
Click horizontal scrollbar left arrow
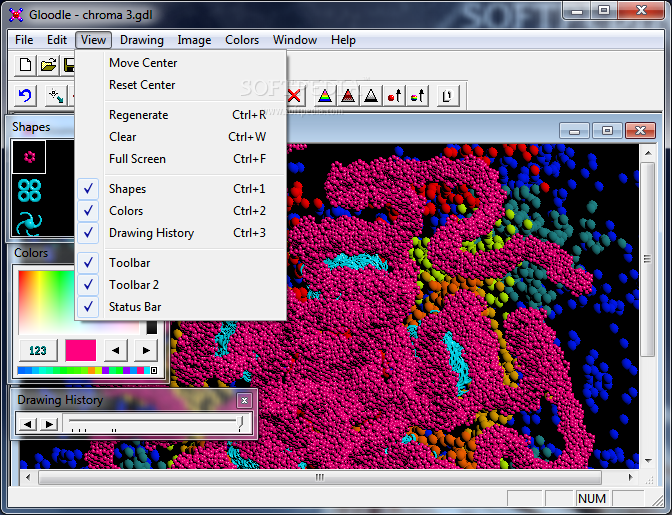28,477
